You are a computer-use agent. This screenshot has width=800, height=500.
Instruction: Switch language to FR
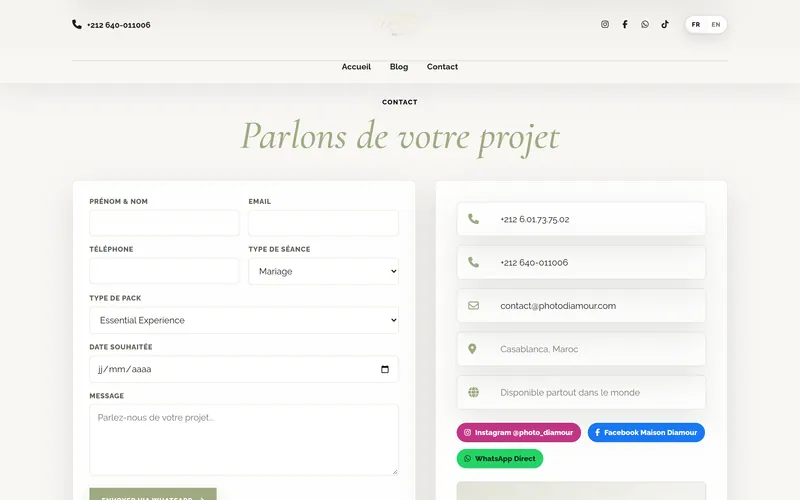pyautogui.click(x=695, y=24)
